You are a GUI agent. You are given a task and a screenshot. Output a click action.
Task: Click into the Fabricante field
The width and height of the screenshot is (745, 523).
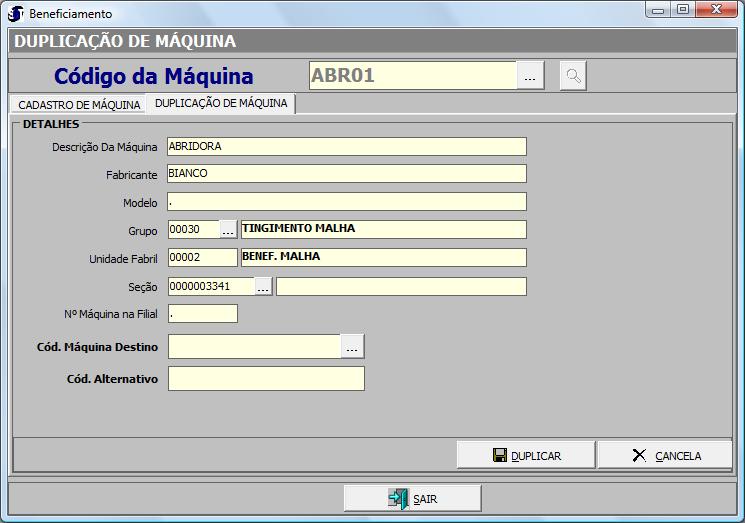click(x=346, y=174)
